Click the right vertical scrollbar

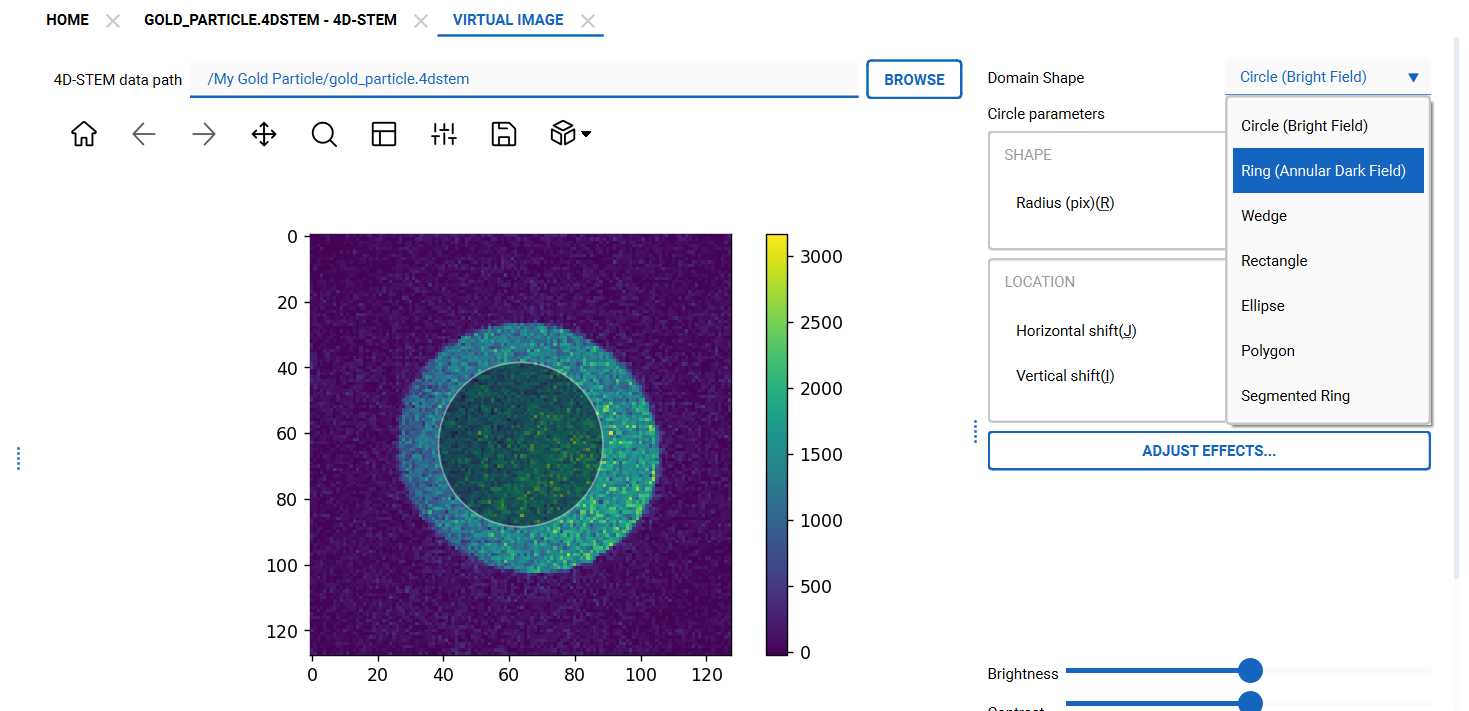pos(1457,308)
